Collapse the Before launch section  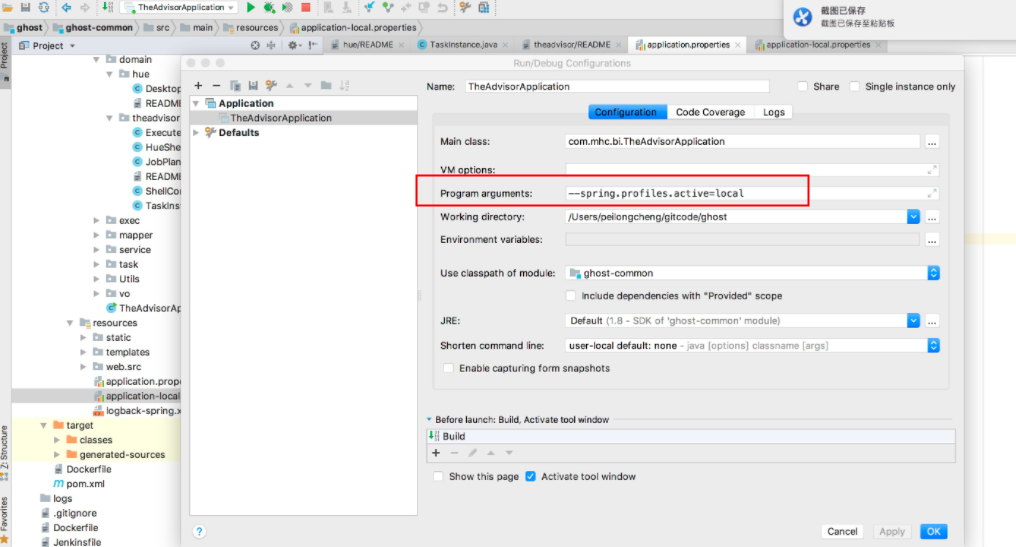[x=429, y=419]
